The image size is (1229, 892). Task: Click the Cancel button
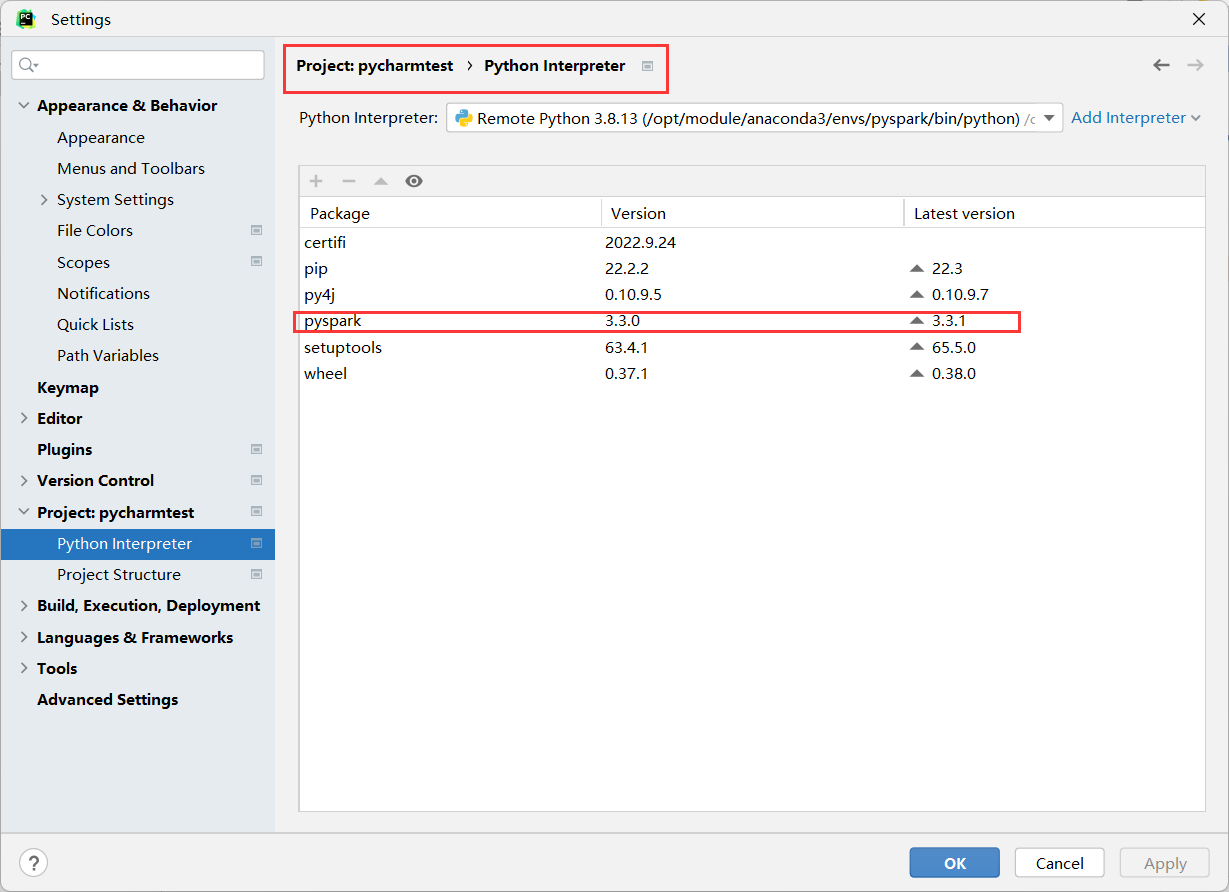pyautogui.click(x=1060, y=863)
